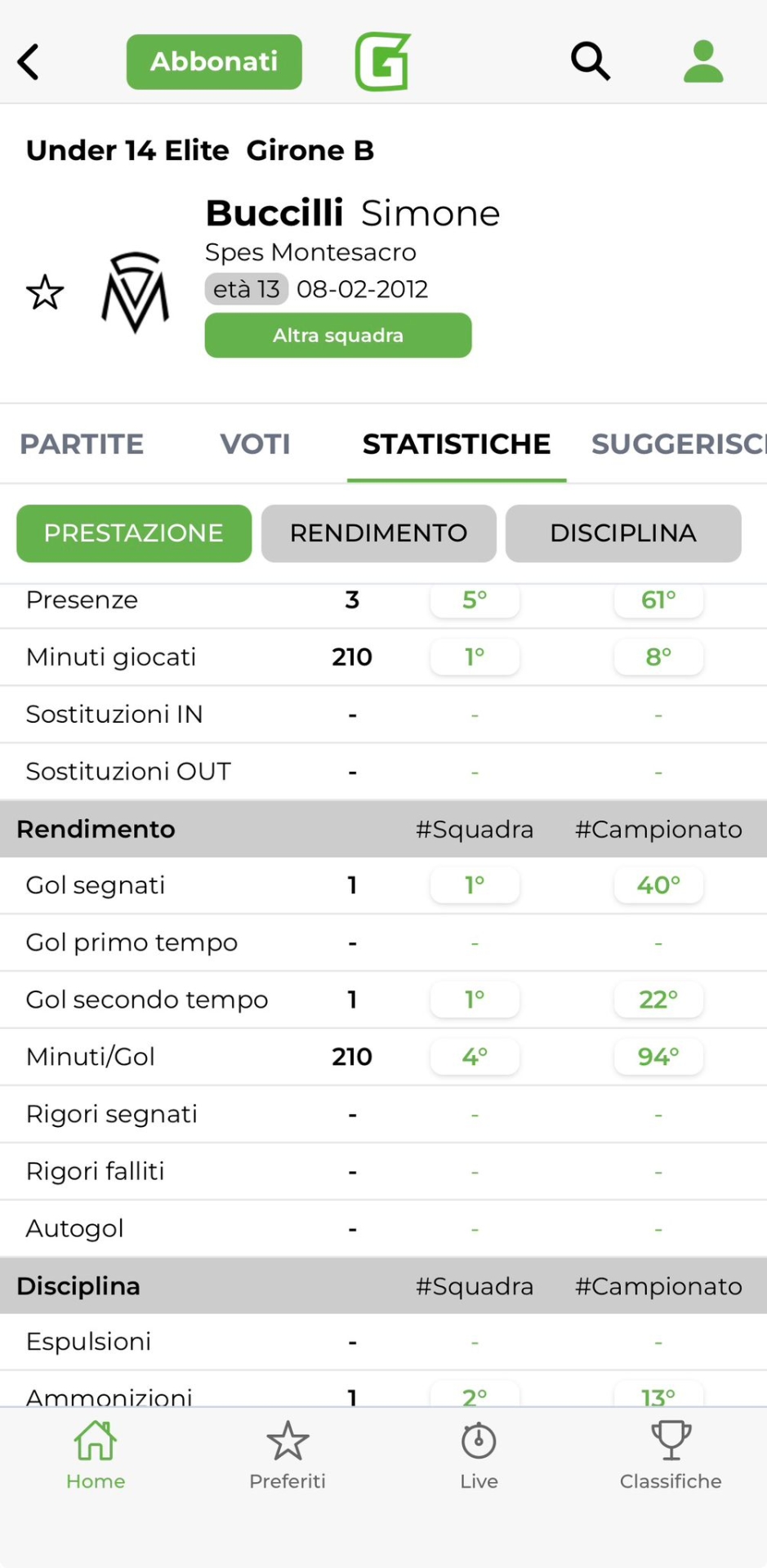Switch to the PARTITE tab
The height and width of the screenshot is (1568, 767).
click(82, 444)
